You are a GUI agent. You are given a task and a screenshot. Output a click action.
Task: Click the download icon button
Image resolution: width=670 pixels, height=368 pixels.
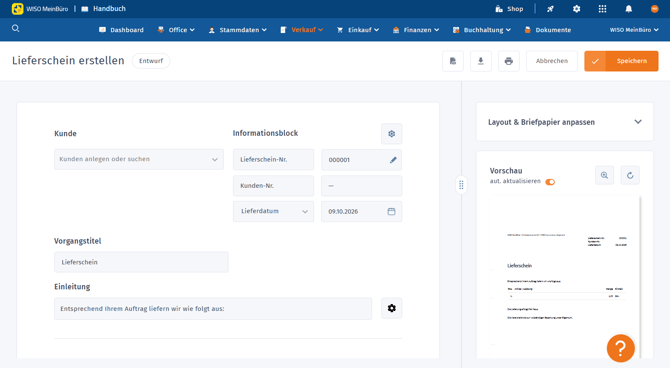pos(481,61)
